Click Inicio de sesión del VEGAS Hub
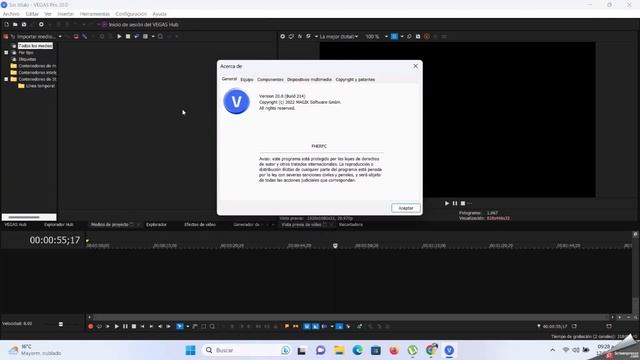 coord(140,24)
